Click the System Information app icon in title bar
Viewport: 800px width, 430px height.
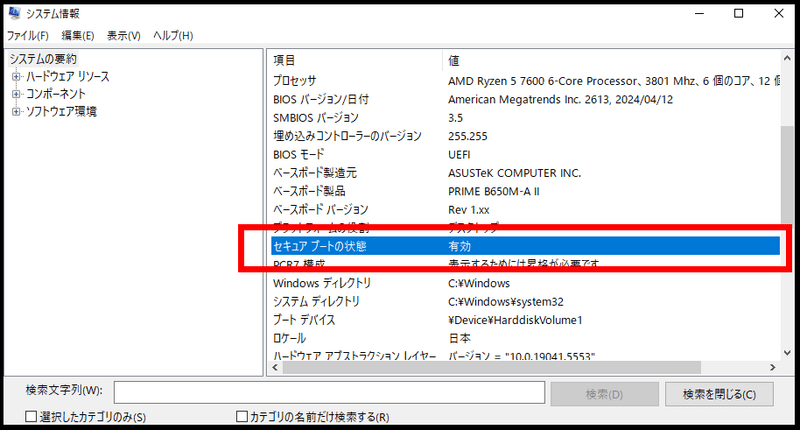[x=14, y=13]
